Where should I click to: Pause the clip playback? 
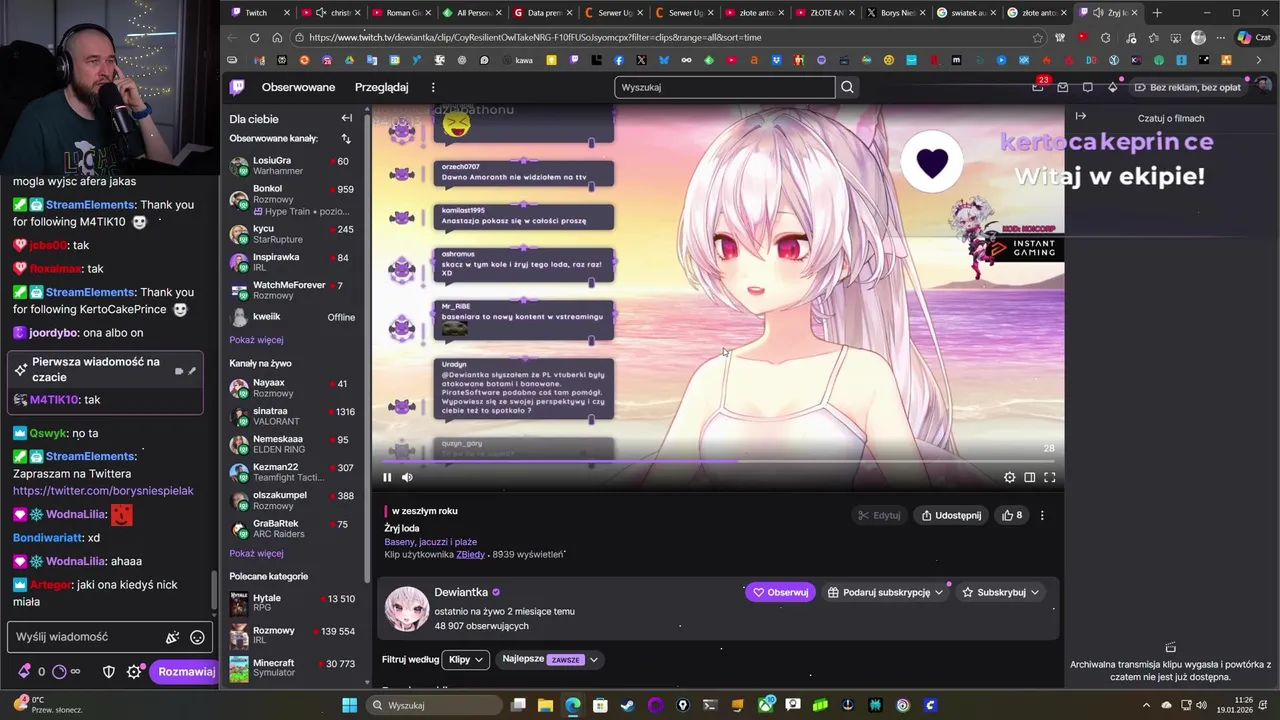click(x=387, y=477)
